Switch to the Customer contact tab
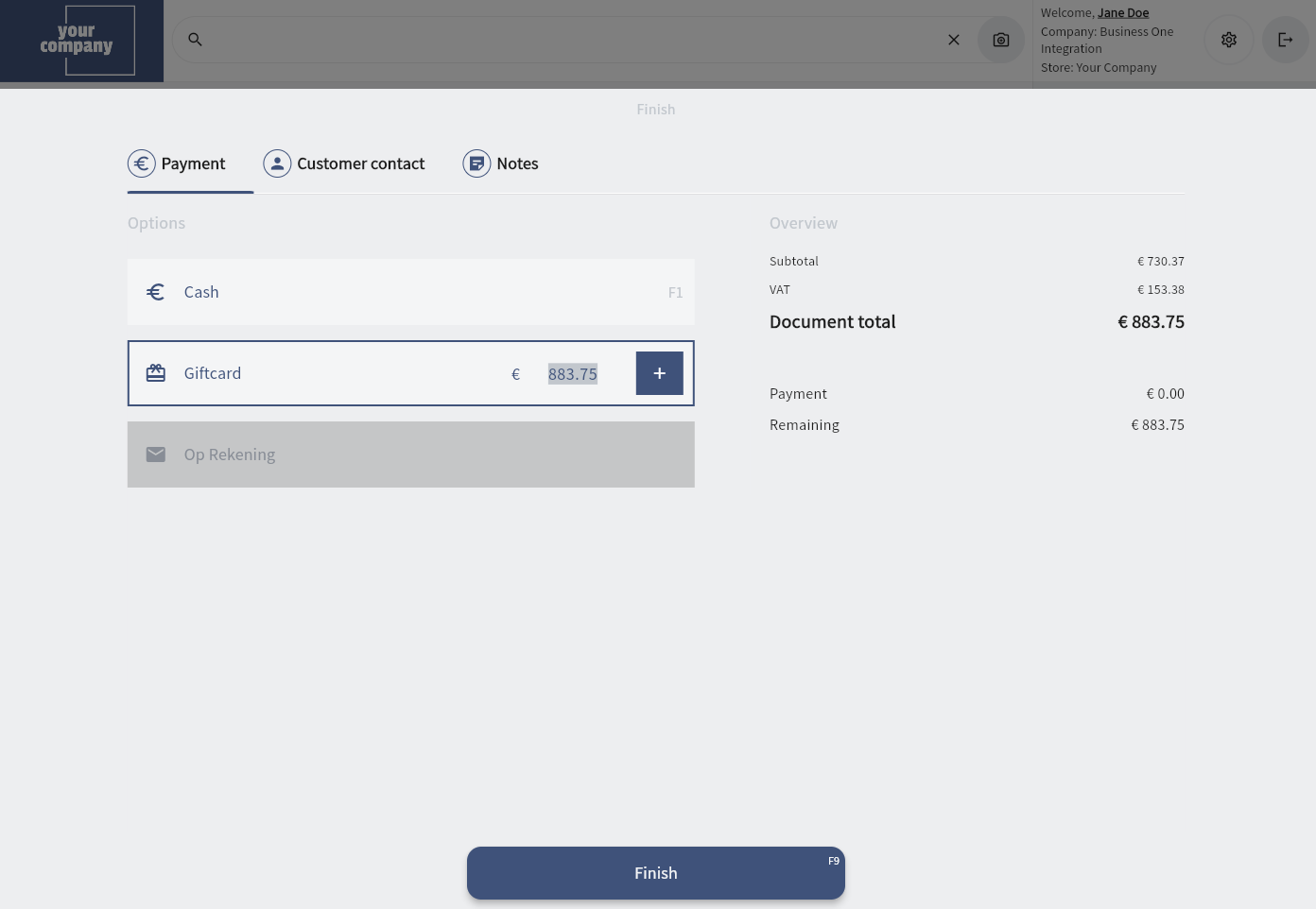This screenshot has width=1316, height=909. (360, 163)
